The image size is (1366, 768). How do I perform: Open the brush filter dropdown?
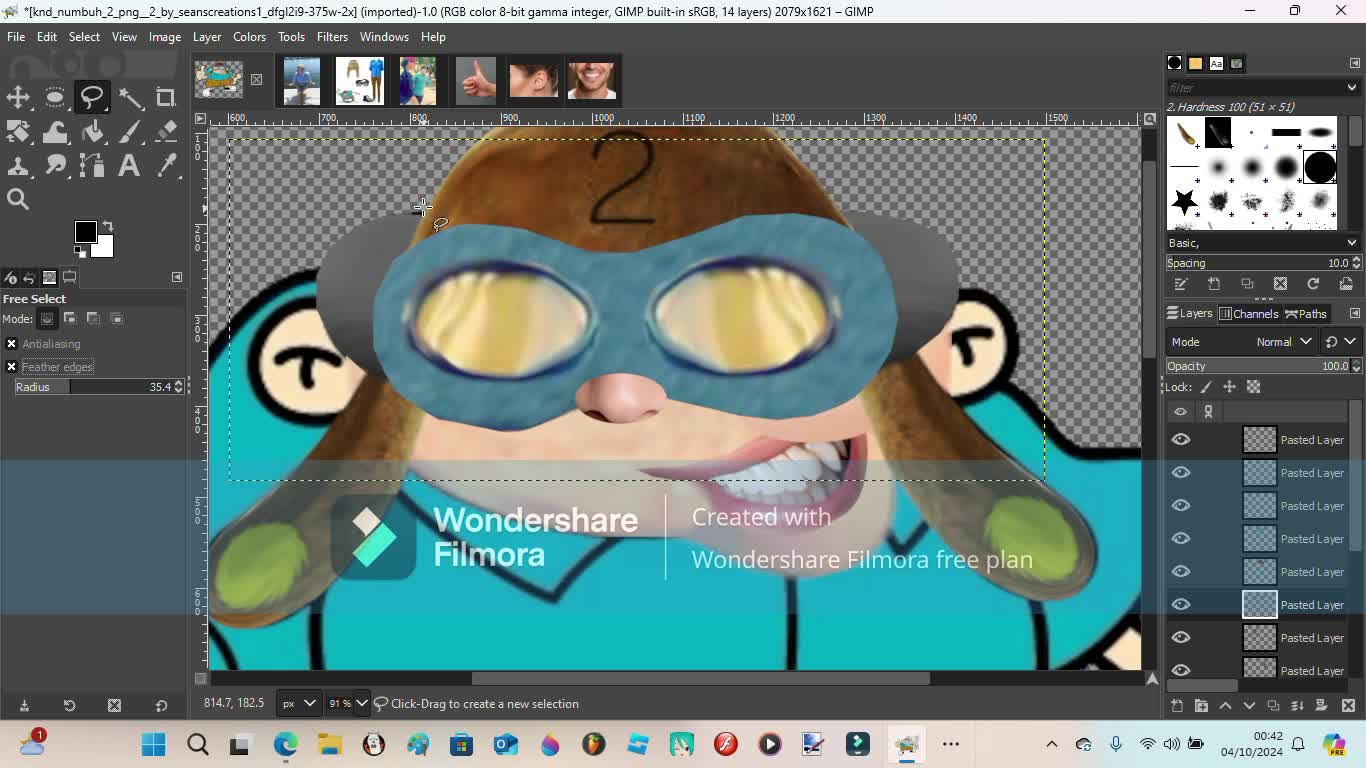(x=1352, y=87)
